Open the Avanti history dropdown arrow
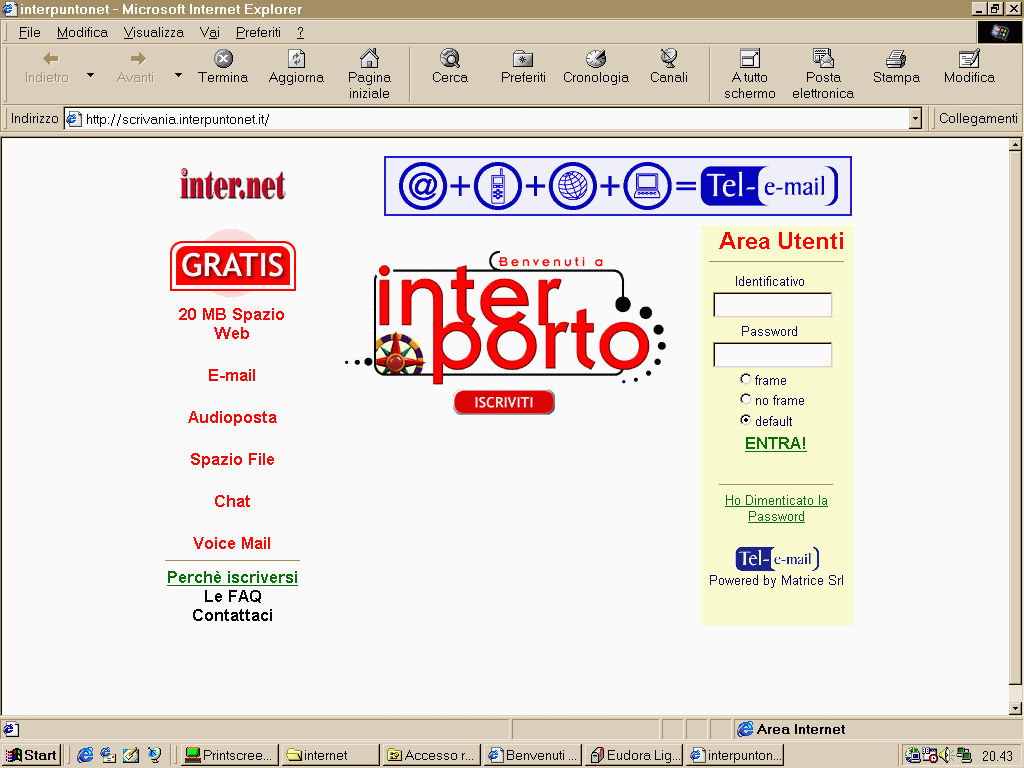The height and width of the screenshot is (768, 1024). click(x=178, y=76)
